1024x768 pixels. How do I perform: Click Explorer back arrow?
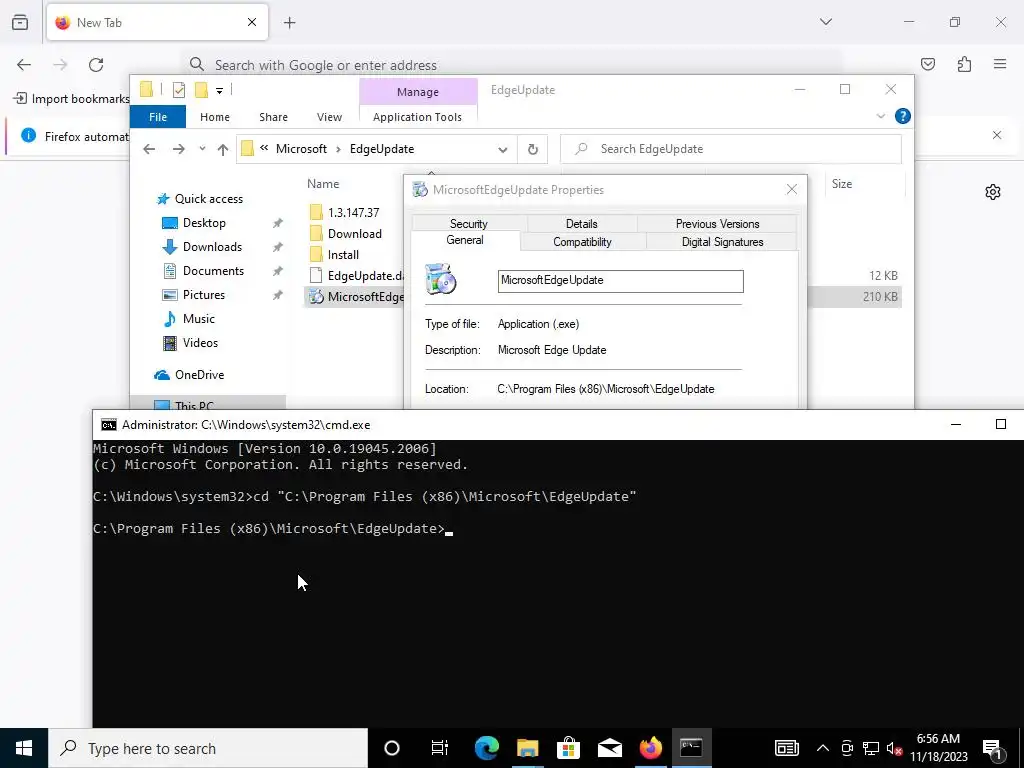(149, 149)
